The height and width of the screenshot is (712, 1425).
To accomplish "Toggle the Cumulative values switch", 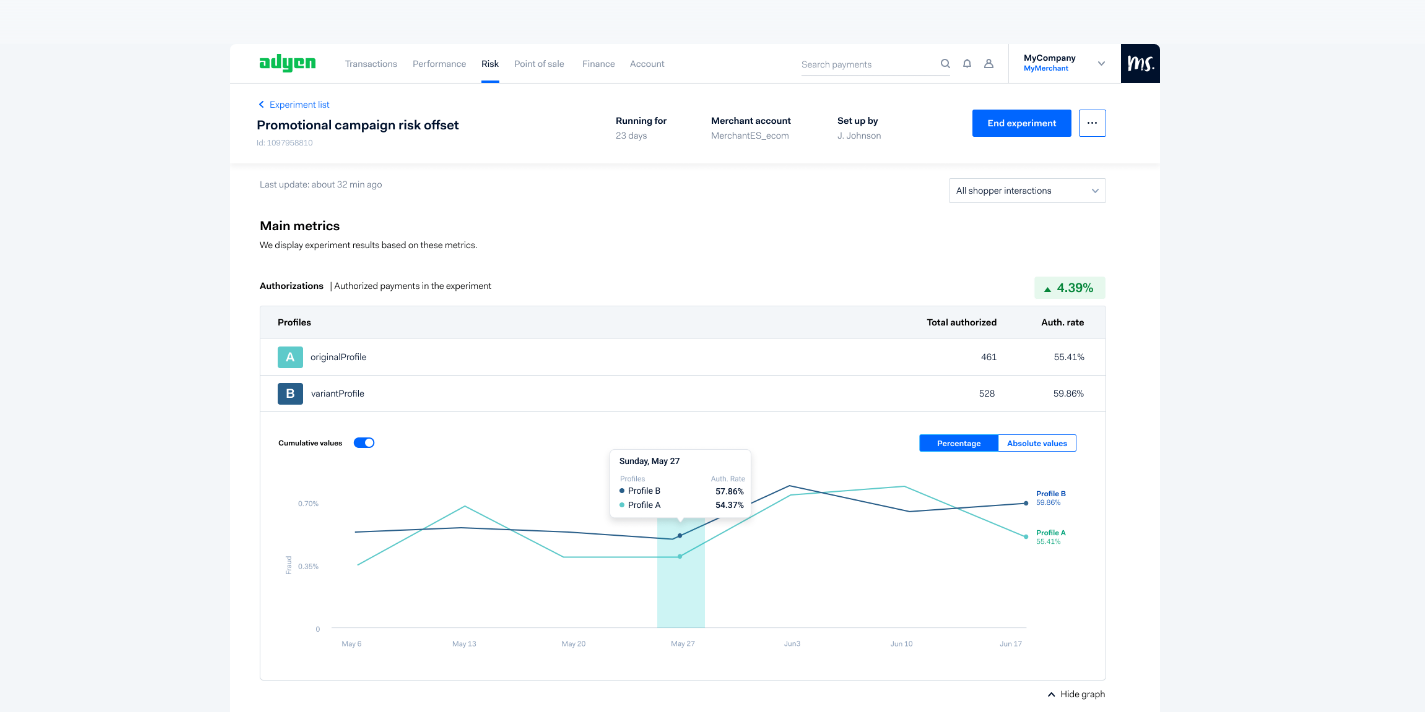I will point(364,443).
